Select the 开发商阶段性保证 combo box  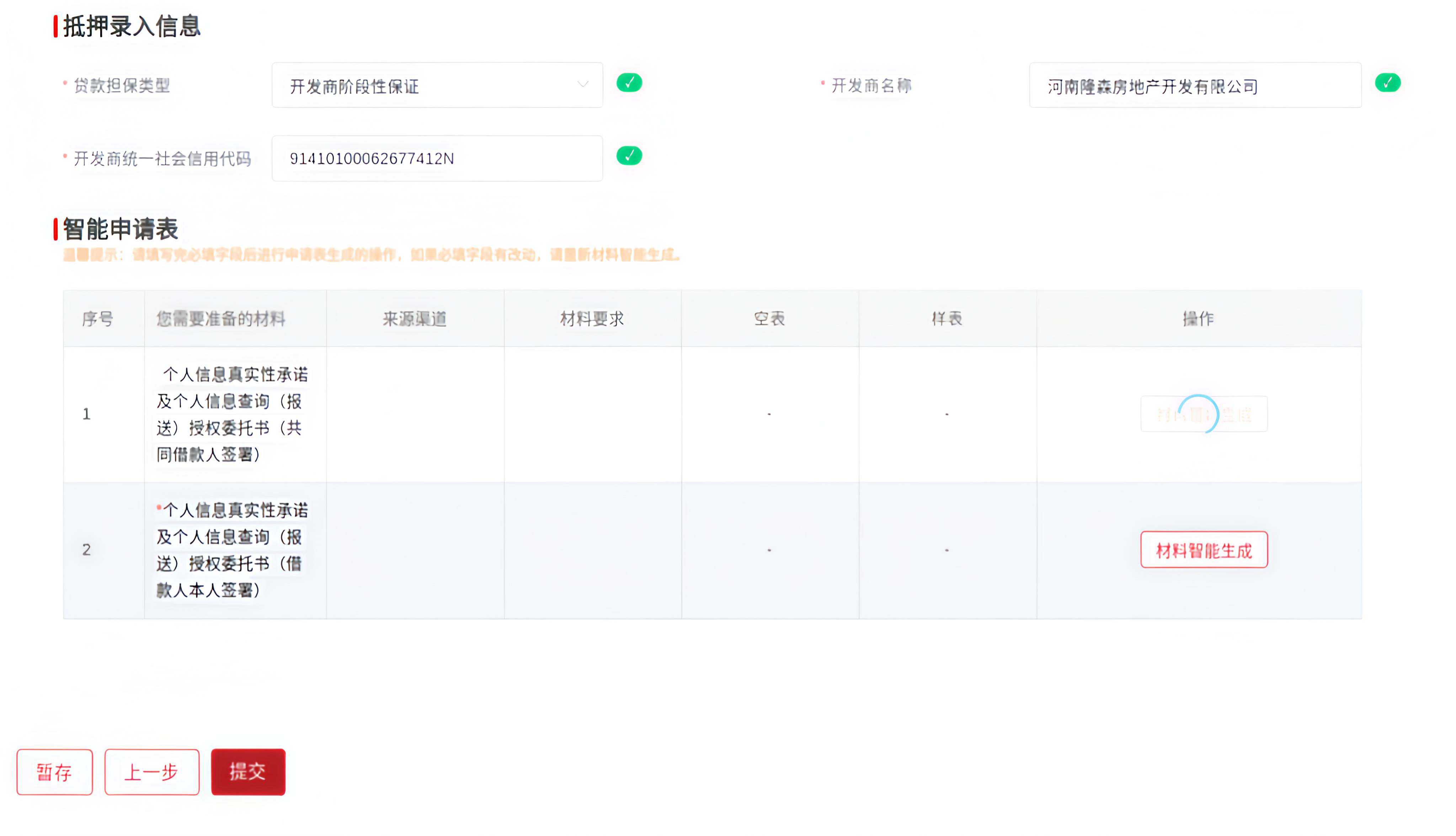point(425,86)
